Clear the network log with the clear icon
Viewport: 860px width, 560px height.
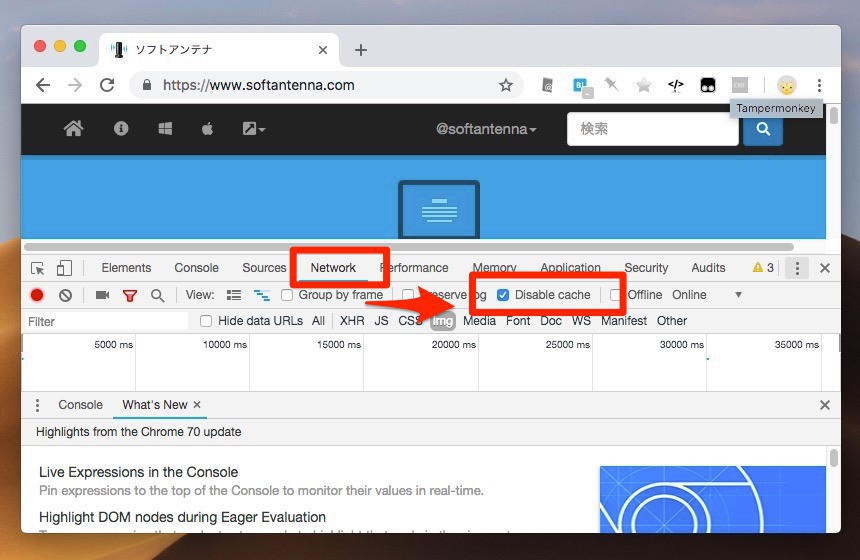tap(65, 295)
